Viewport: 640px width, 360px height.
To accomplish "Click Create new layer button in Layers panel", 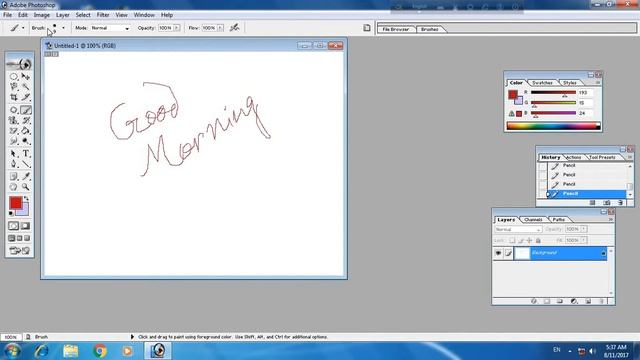I will click(x=588, y=301).
